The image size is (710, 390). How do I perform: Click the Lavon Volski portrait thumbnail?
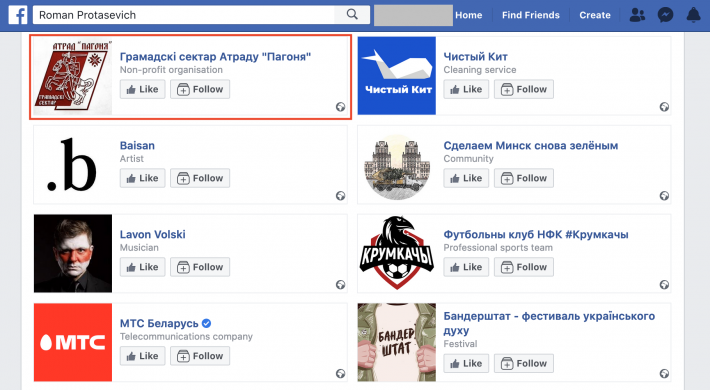(73, 253)
